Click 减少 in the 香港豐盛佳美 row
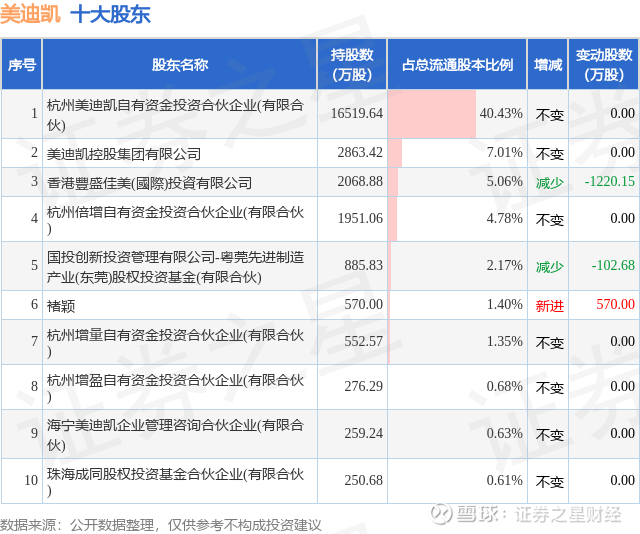 (549, 183)
